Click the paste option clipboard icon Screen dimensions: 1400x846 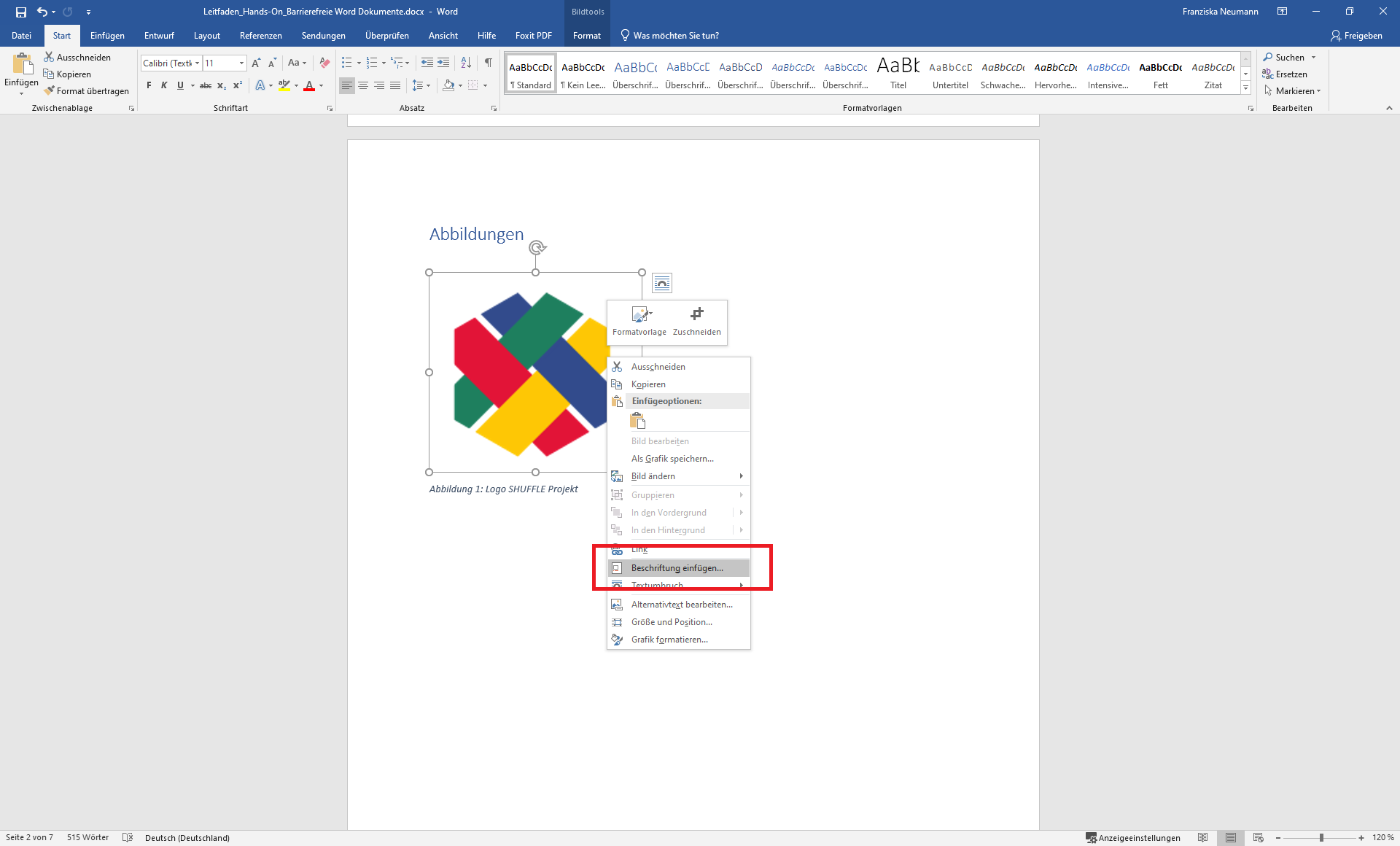point(638,421)
